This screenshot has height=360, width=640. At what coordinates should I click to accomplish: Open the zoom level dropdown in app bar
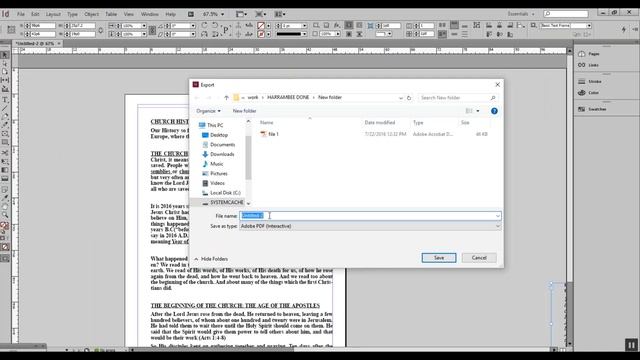point(222,14)
